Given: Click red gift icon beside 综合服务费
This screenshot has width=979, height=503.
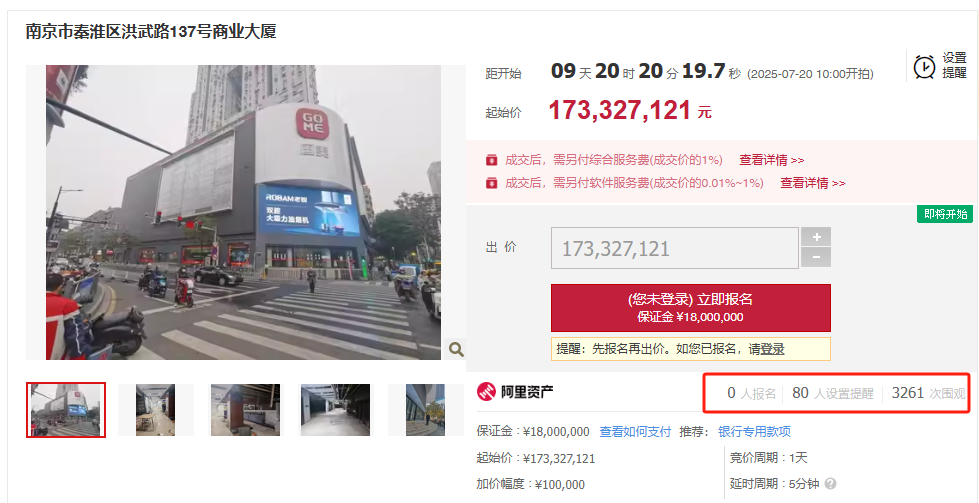Looking at the screenshot, I should pos(491,160).
